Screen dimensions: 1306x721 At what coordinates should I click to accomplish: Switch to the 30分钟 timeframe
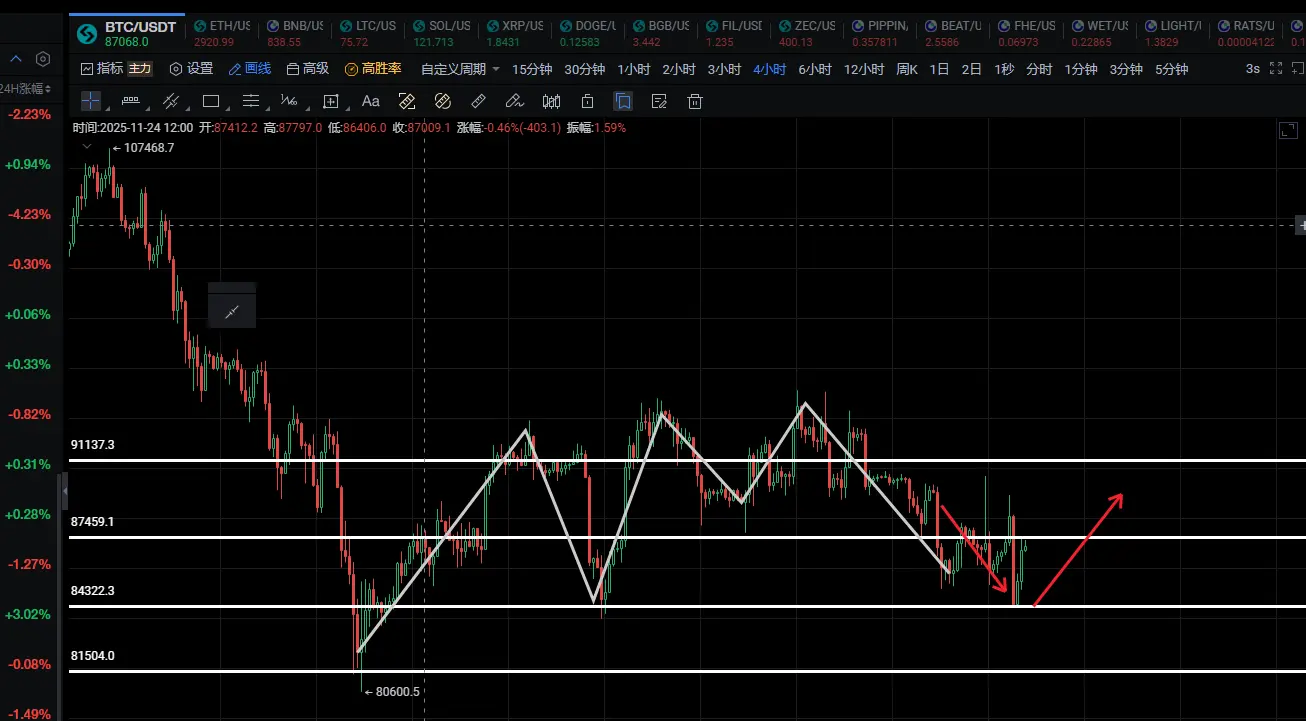point(584,69)
